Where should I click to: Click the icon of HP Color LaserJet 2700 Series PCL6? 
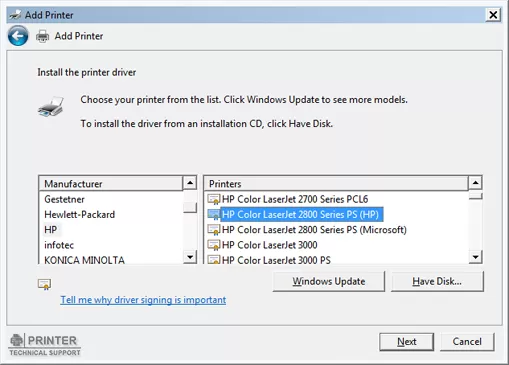(x=213, y=199)
